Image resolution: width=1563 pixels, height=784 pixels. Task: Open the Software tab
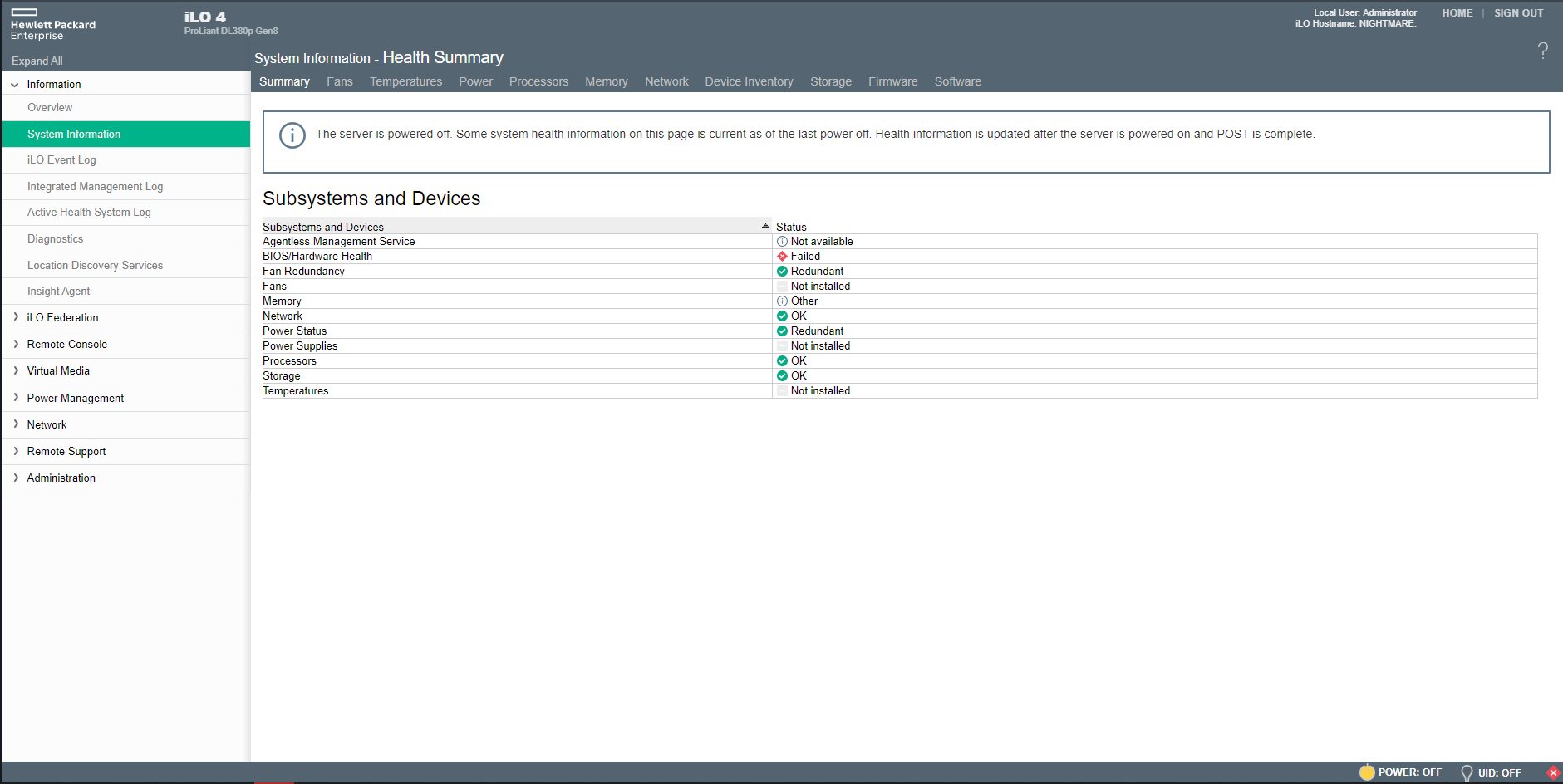tap(958, 81)
